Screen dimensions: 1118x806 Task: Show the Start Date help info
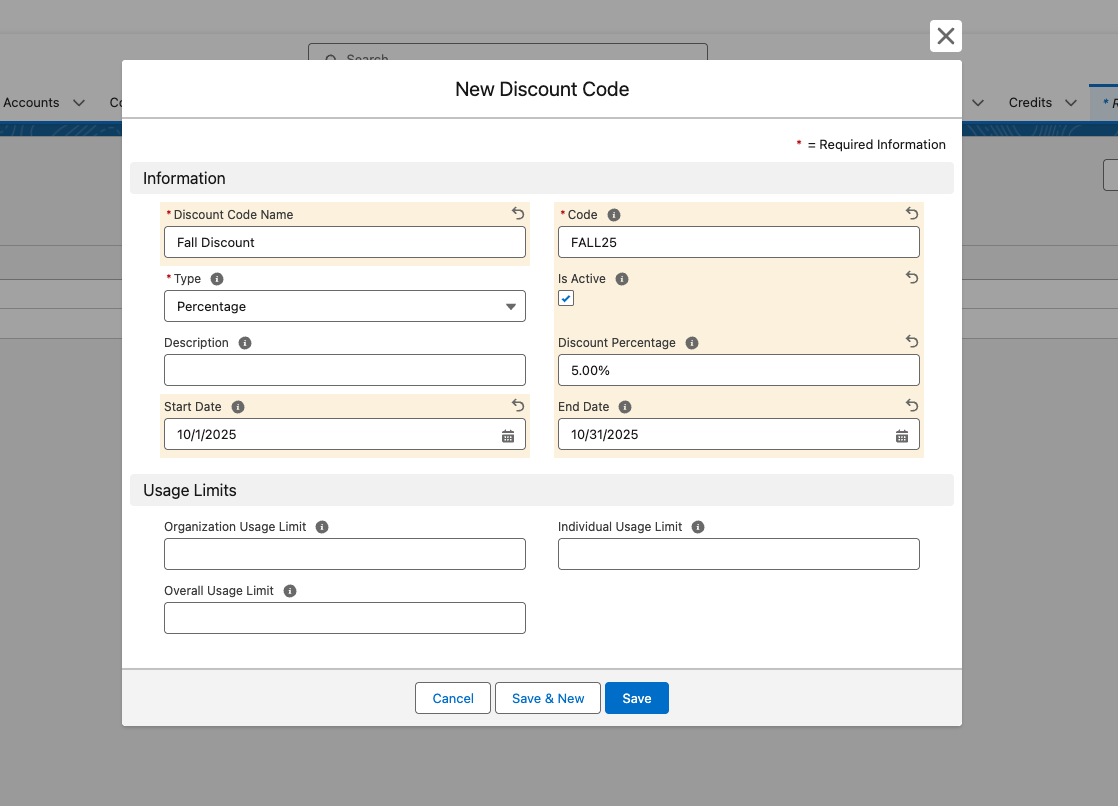(x=238, y=407)
